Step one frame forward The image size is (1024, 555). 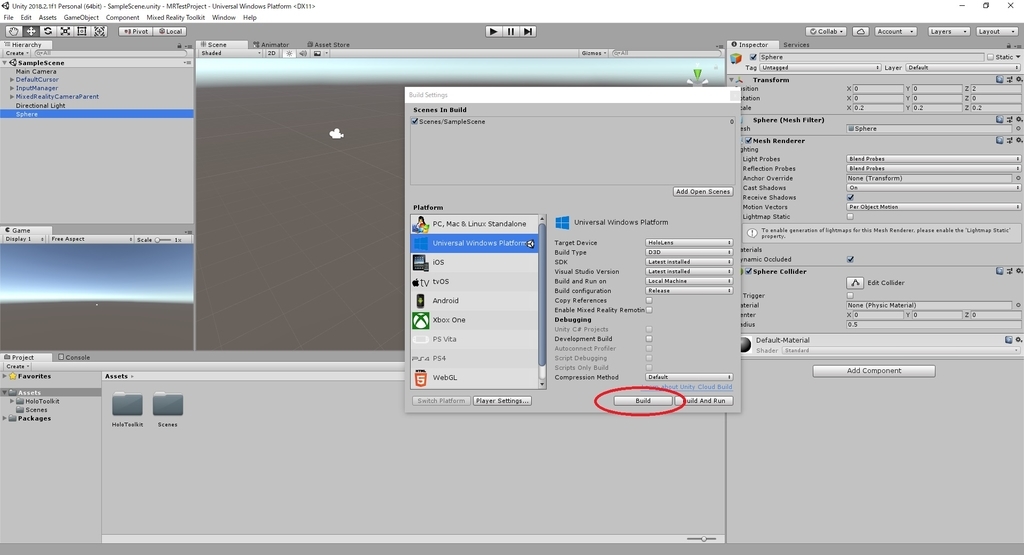528,31
